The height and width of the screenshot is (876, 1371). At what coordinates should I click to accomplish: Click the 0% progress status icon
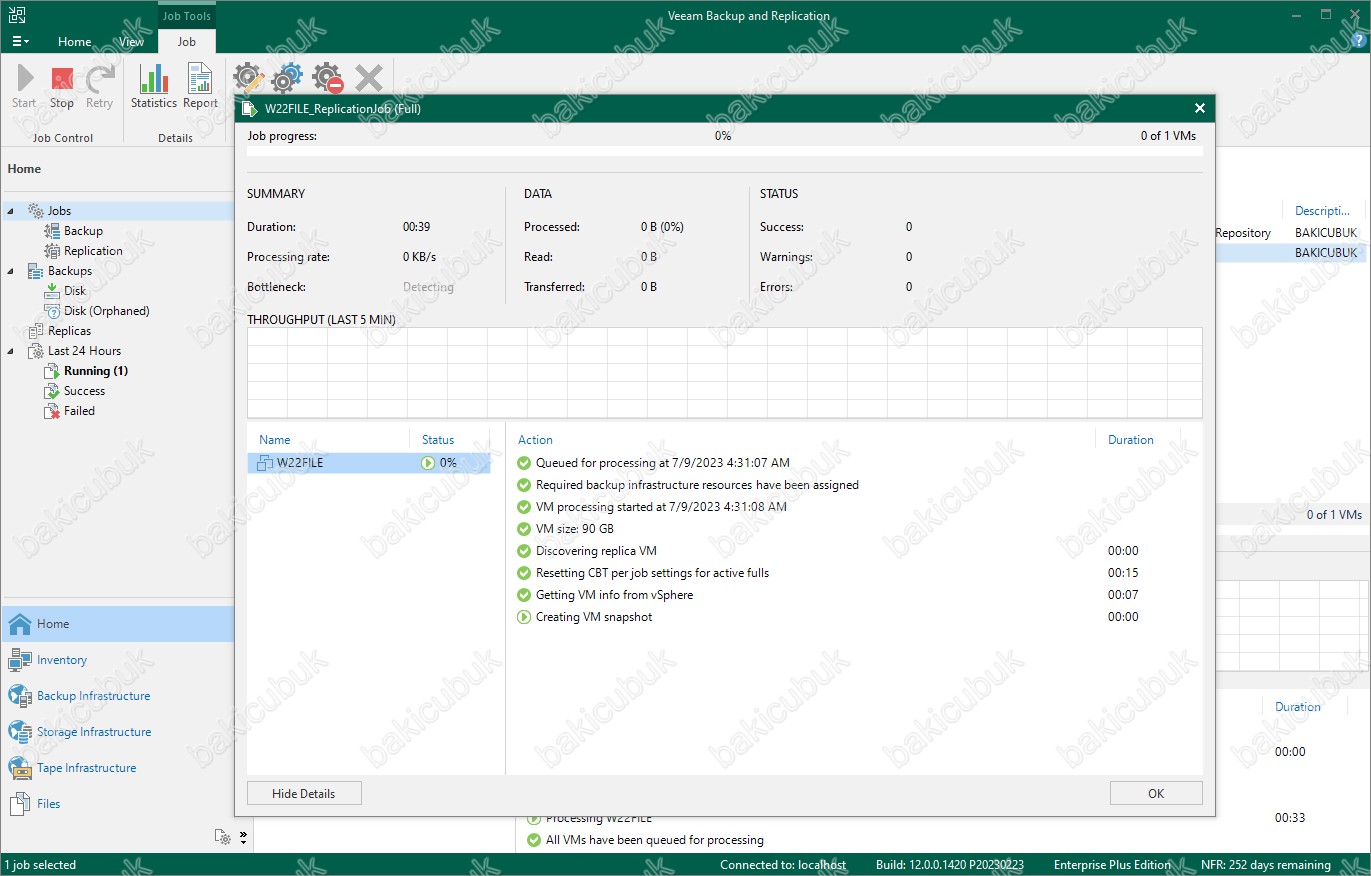click(428, 463)
